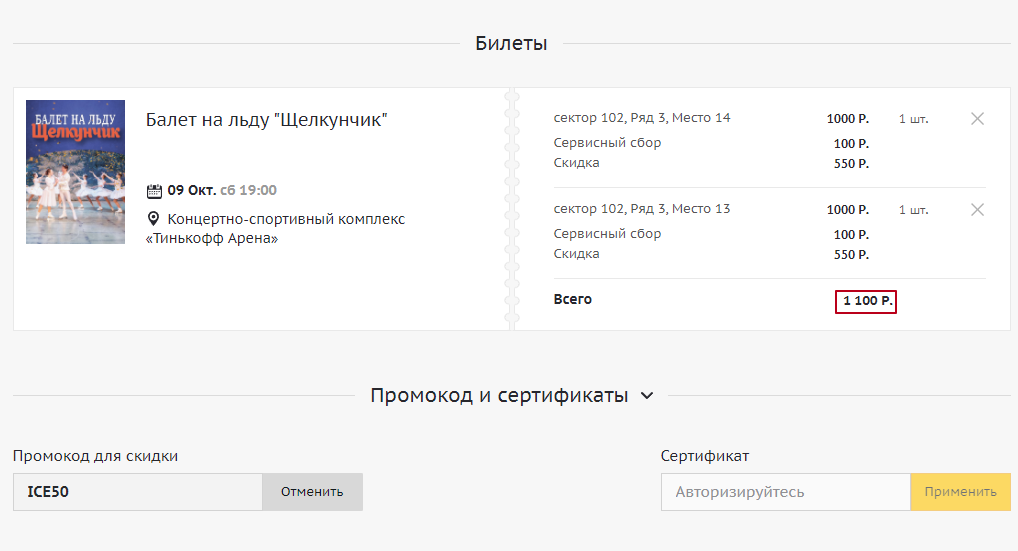1018x551 pixels.
Task: Click the 1 шт. quantity for Место 13
Action: pyautogui.click(x=913, y=210)
